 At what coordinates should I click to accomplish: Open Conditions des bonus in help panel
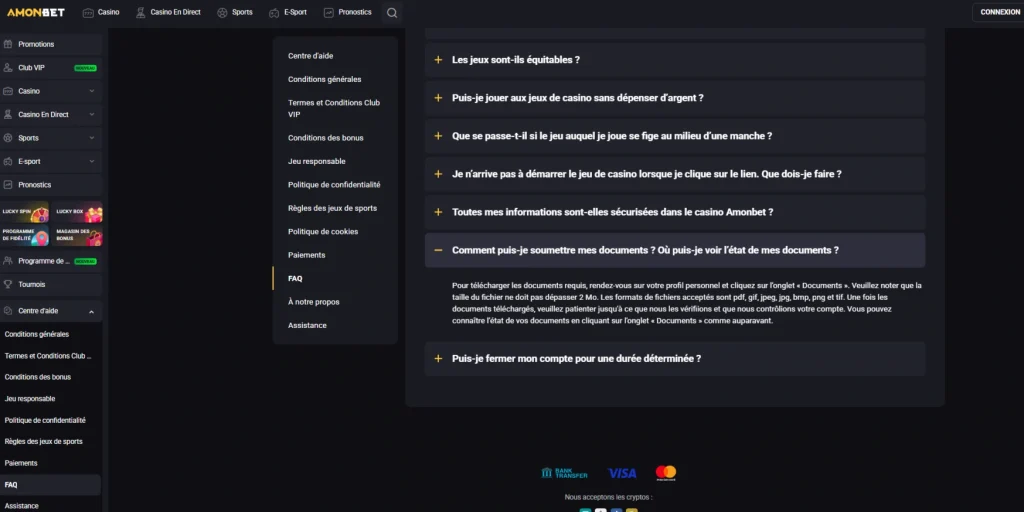click(326, 138)
